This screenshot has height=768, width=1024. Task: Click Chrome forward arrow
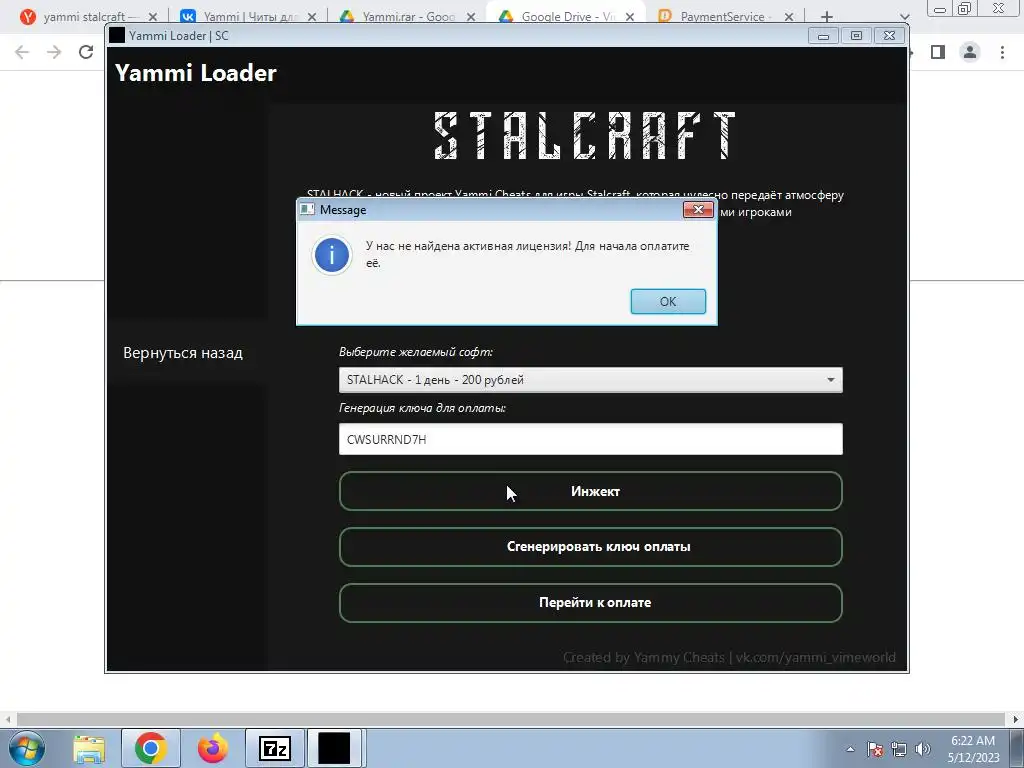pyautogui.click(x=54, y=52)
